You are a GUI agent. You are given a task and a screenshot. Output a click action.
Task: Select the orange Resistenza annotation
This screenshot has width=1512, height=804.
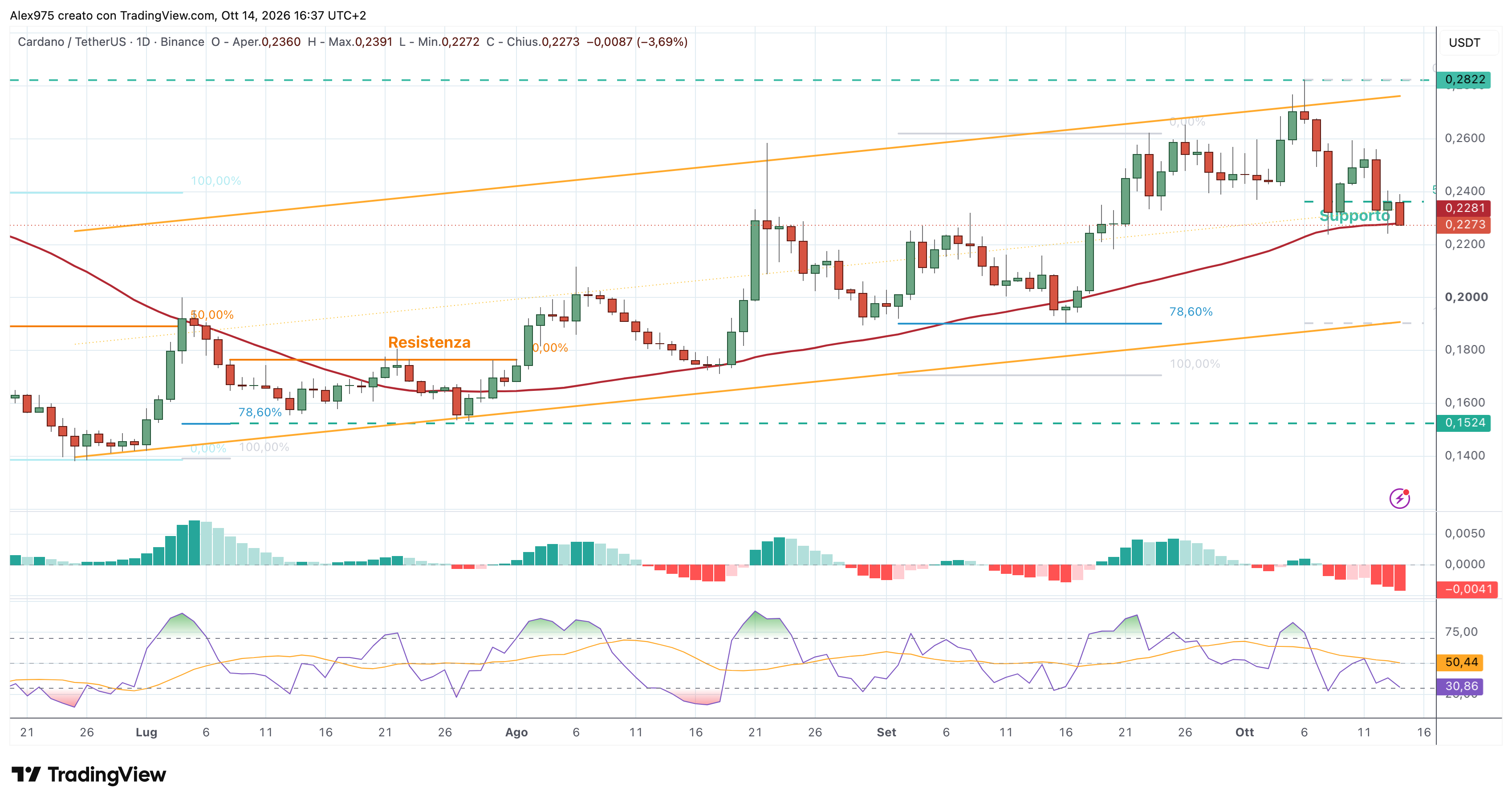[429, 342]
